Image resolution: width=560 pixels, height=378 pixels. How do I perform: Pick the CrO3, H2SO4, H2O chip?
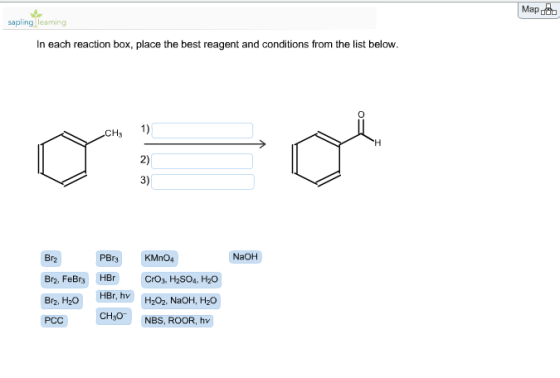(x=181, y=280)
